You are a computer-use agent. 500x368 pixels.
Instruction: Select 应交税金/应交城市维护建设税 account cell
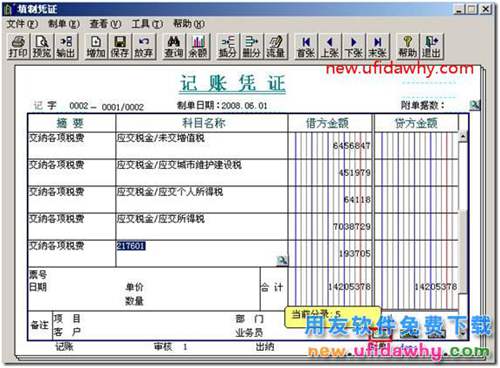click(202, 173)
